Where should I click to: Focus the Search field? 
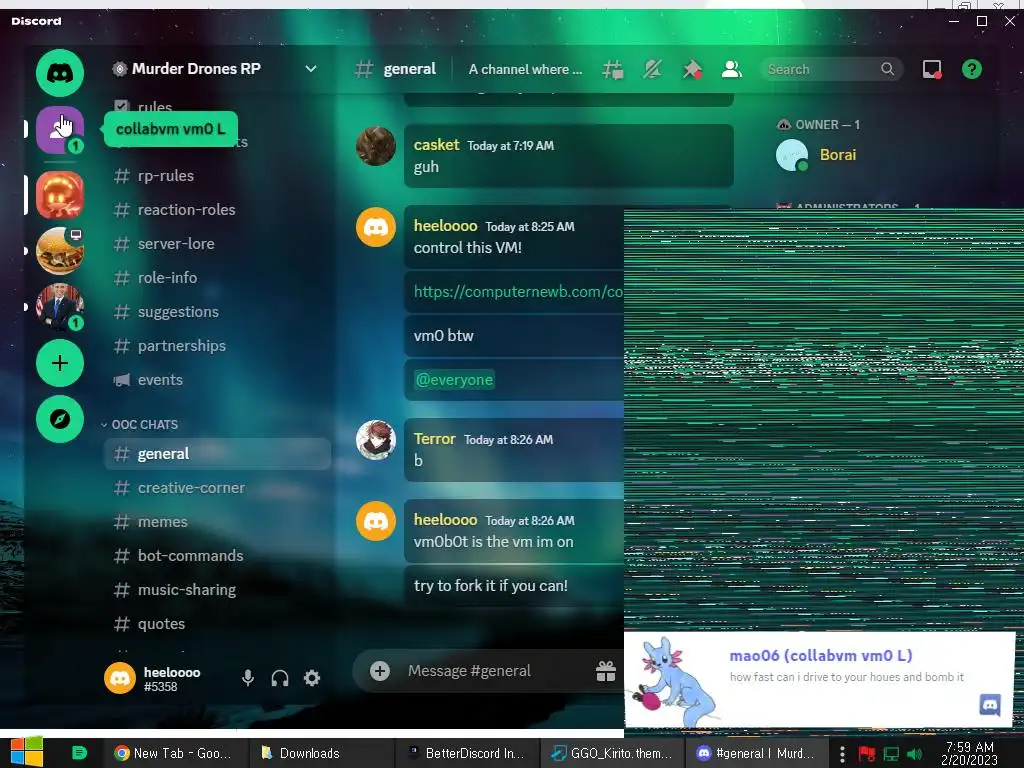(x=831, y=69)
